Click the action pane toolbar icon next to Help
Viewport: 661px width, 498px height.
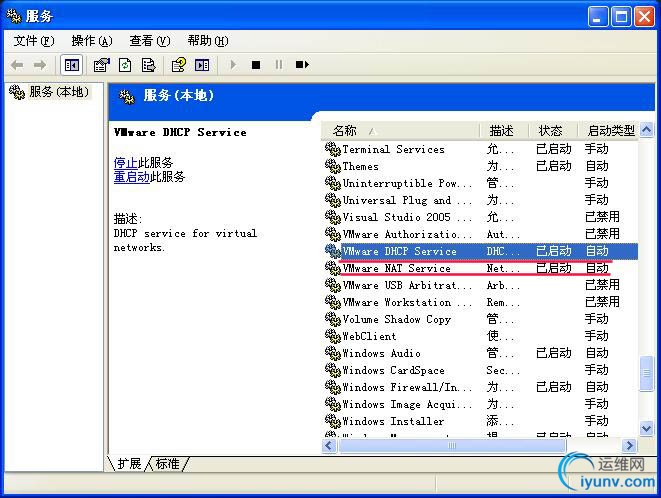pyautogui.click(x=202, y=65)
